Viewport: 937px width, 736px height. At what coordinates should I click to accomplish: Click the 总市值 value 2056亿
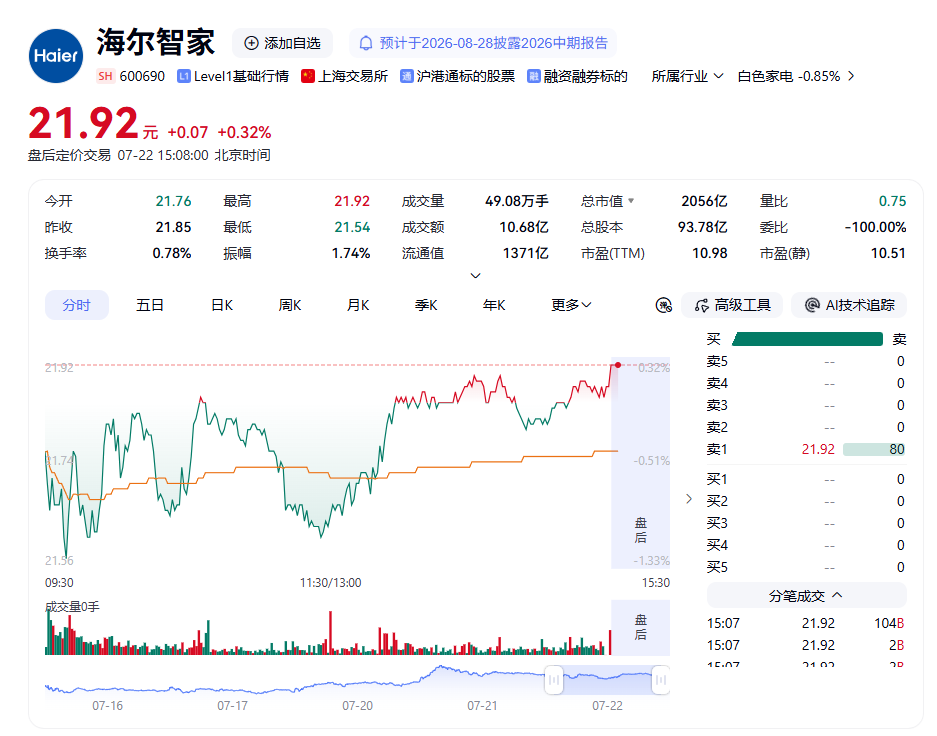coord(704,201)
